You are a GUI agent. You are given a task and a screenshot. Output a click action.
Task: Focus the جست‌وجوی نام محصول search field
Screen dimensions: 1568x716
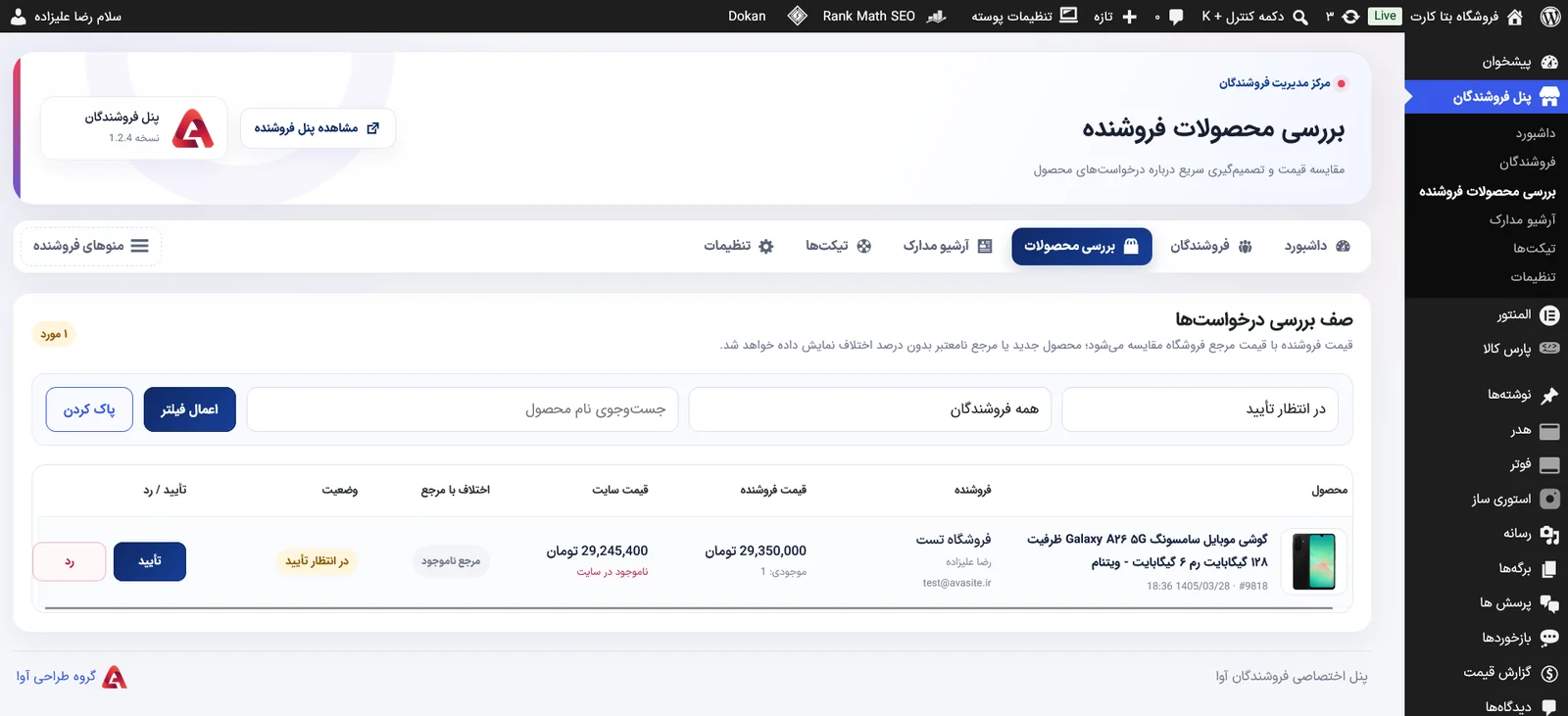coord(463,408)
